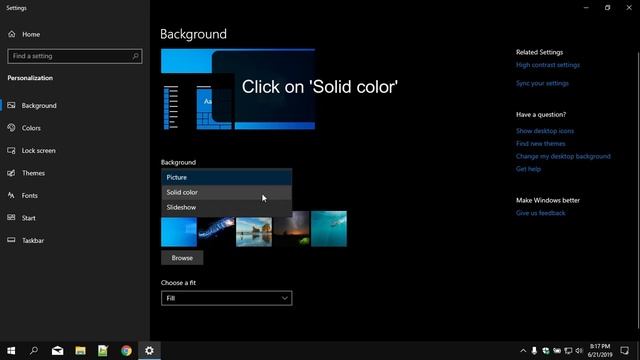640x360 pixels.
Task: Click the search magnifier in Find a setting
Action: coord(136,56)
